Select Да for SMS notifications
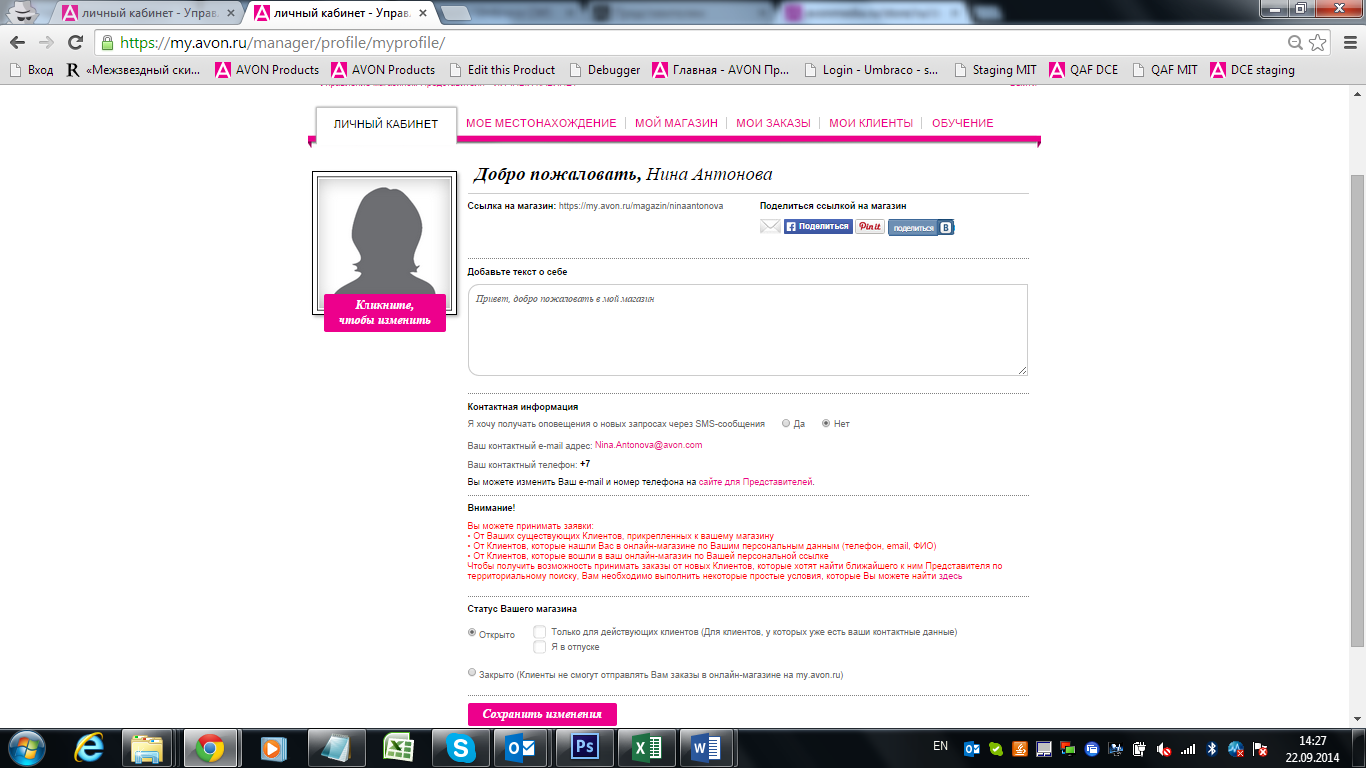Viewport: 1366px width, 768px height. tap(786, 424)
